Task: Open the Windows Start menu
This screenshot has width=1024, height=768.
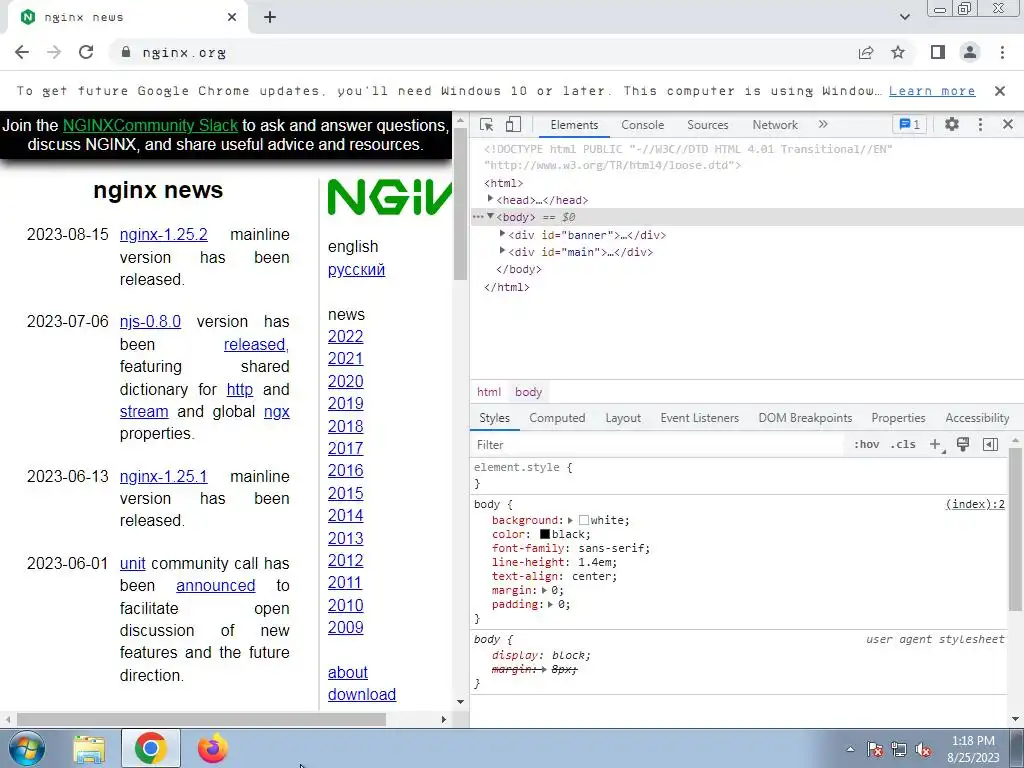Action: [26, 748]
